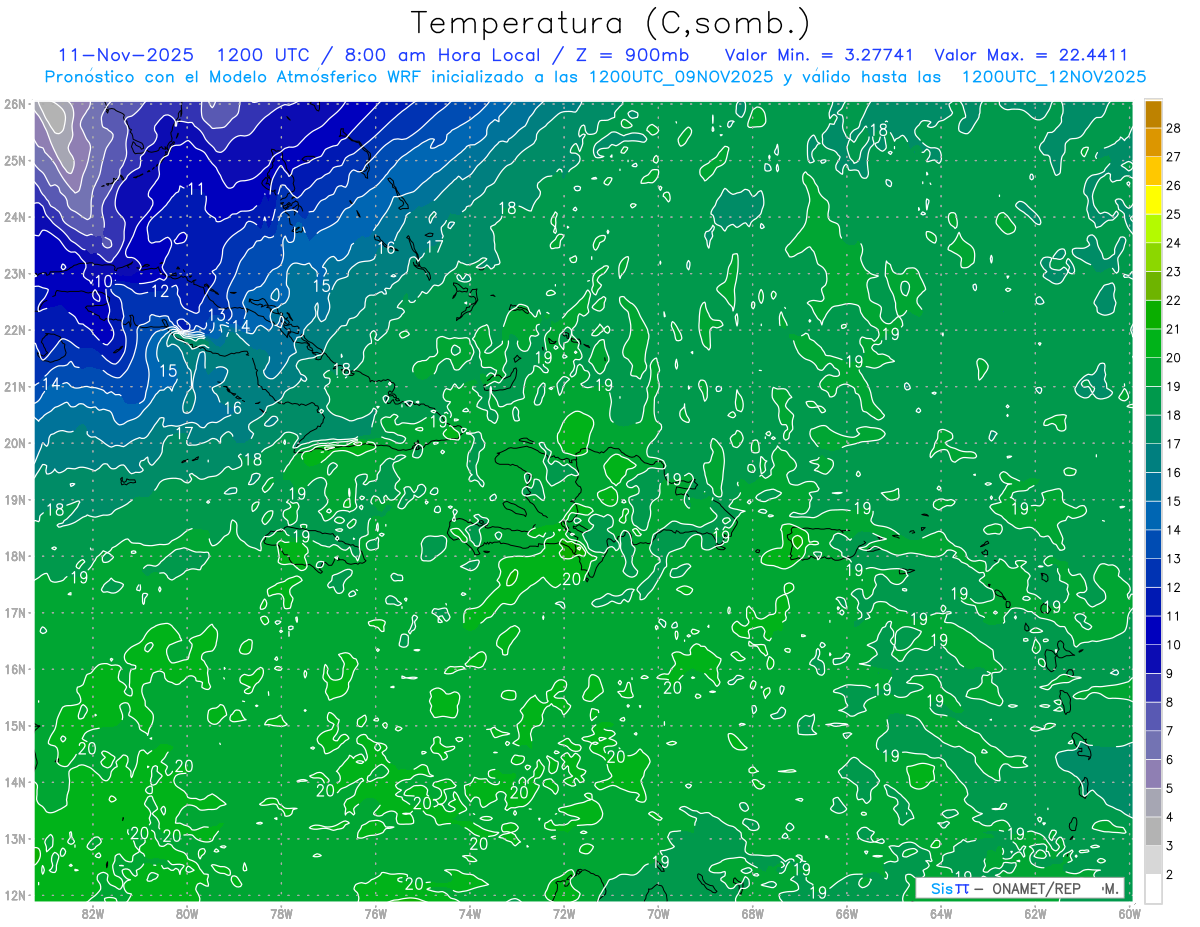Click the 22N latitude axis label
The width and height of the screenshot is (1200, 927).
[15, 330]
